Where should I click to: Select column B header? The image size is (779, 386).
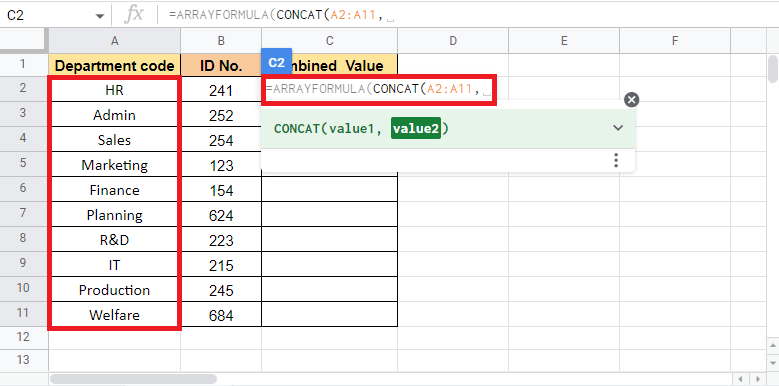[221, 41]
